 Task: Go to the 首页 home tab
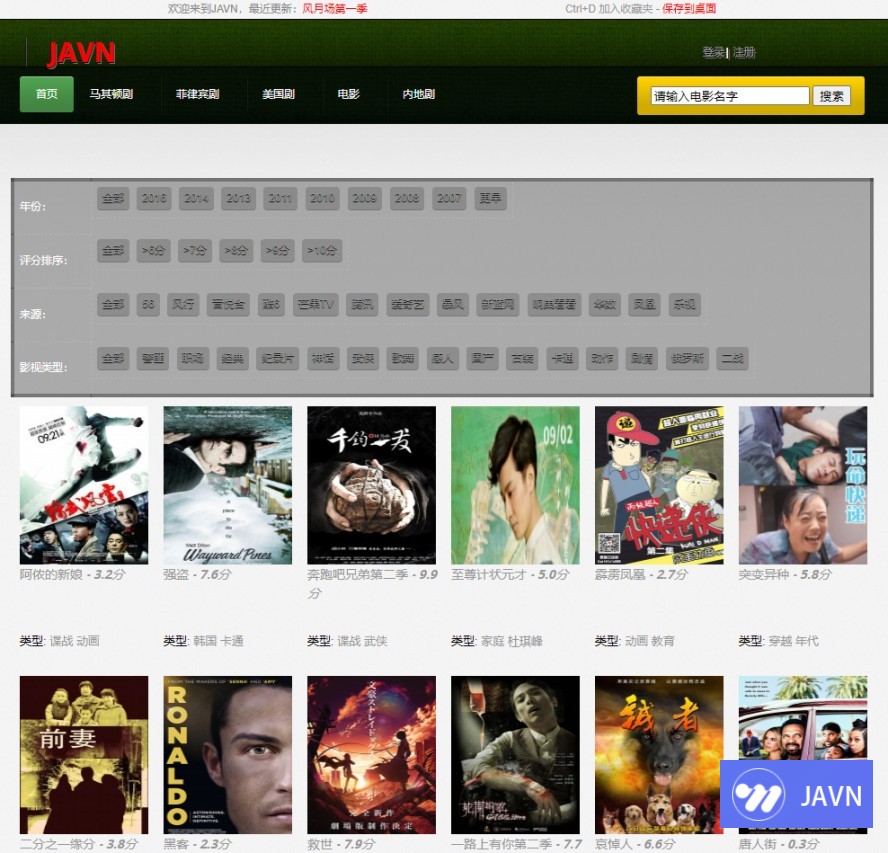(46, 94)
